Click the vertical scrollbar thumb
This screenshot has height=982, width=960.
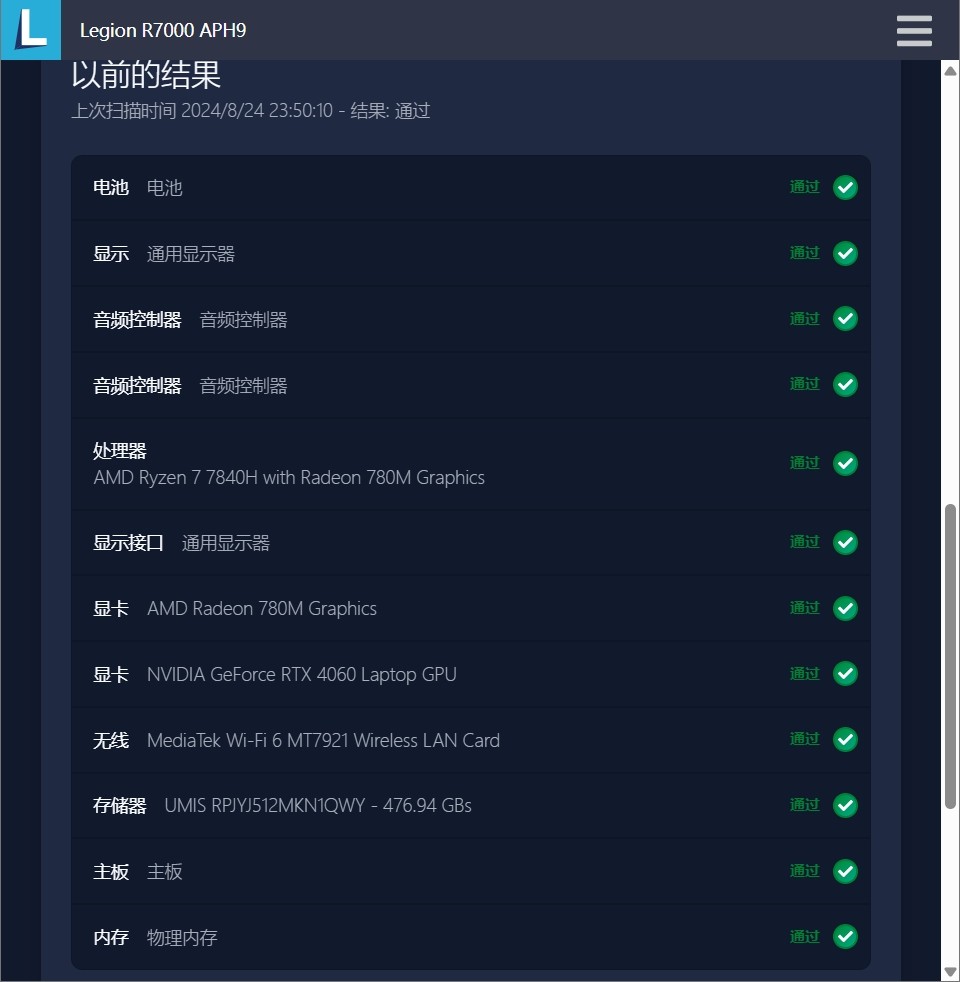(x=950, y=656)
